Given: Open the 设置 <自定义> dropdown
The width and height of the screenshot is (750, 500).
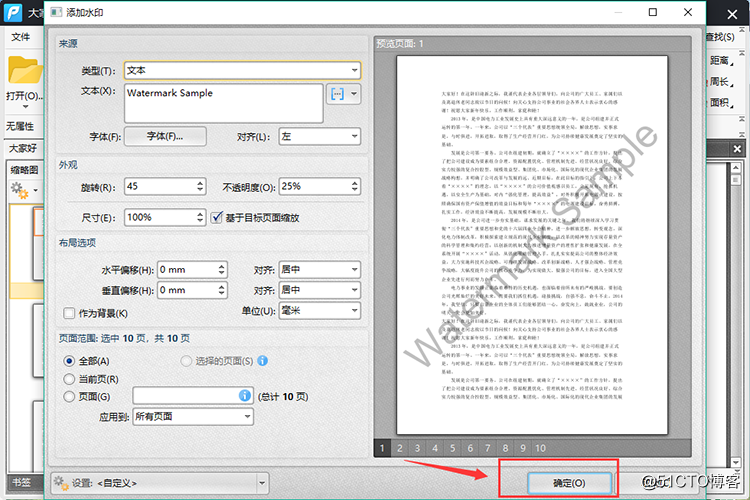Looking at the screenshot, I should point(160,483).
